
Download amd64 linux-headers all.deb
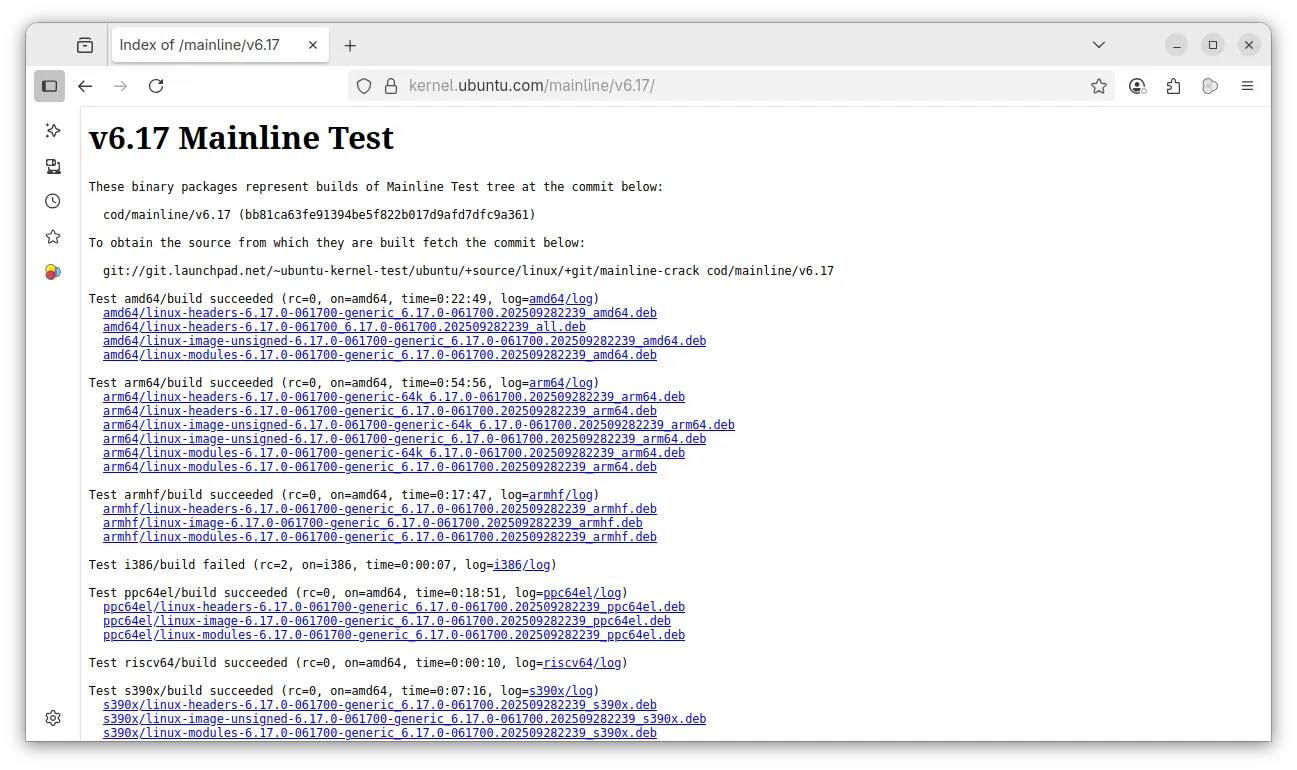click(x=344, y=327)
